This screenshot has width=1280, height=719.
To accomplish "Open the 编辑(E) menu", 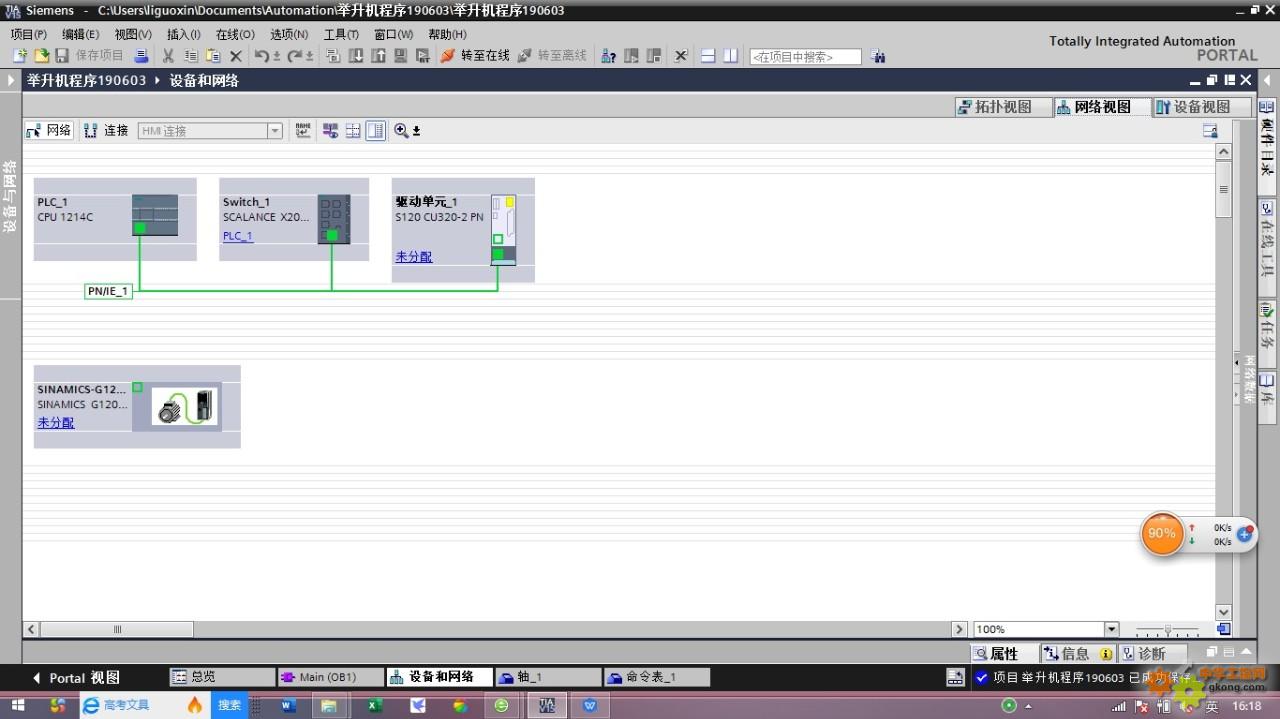I will pyautogui.click(x=81, y=34).
